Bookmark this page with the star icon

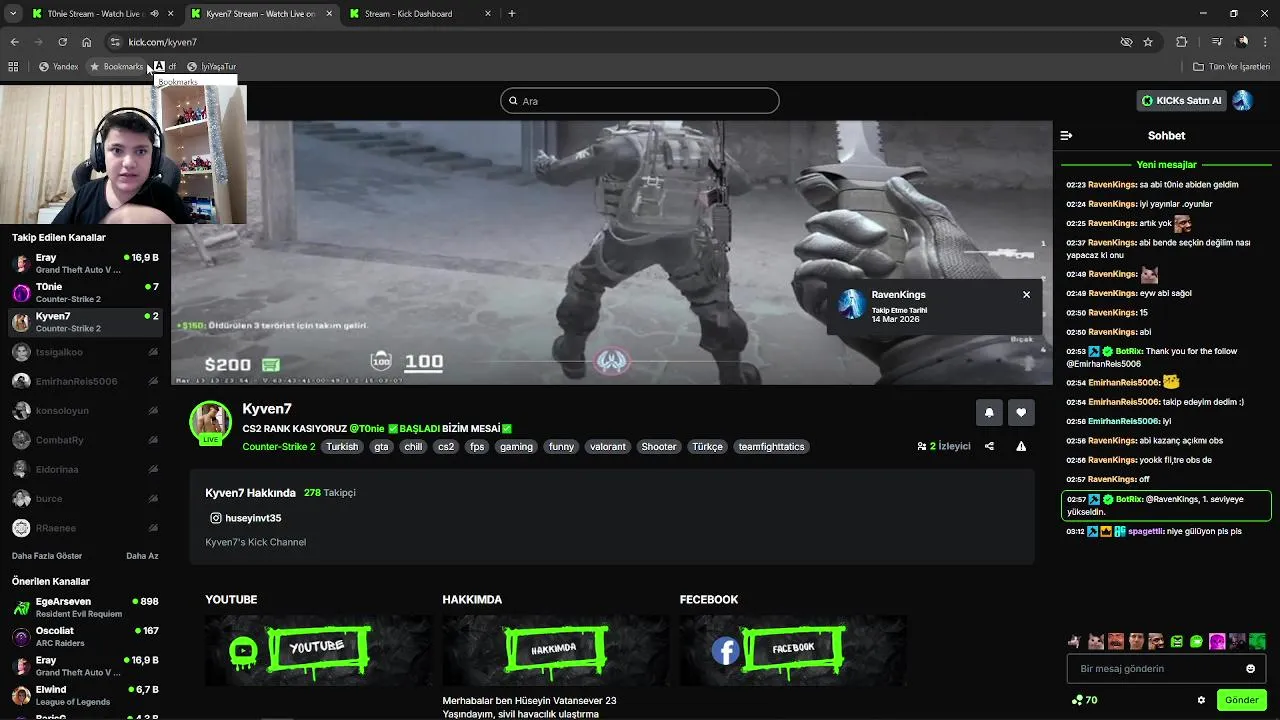tap(1148, 42)
